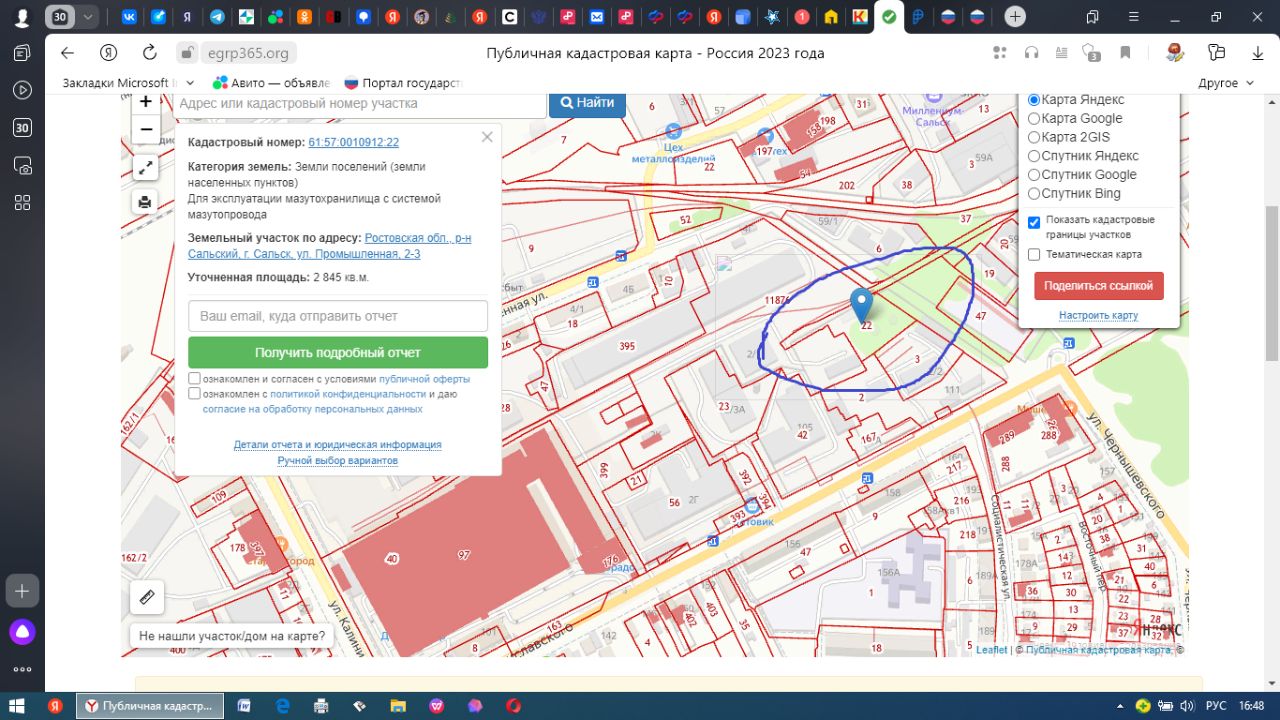Zoom in the map with plus button
1280x720 pixels.
(146, 102)
